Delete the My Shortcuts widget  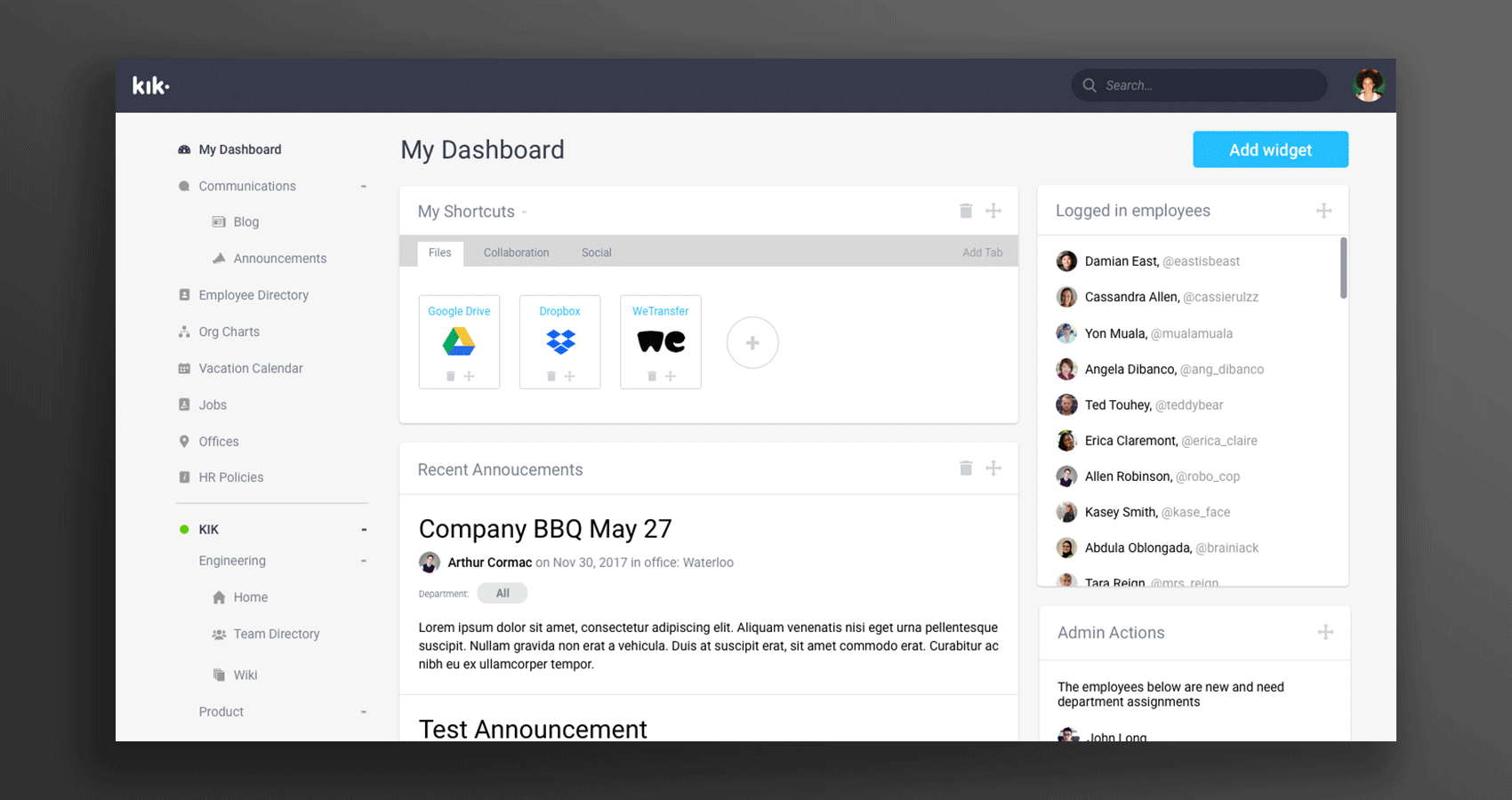tap(966, 211)
